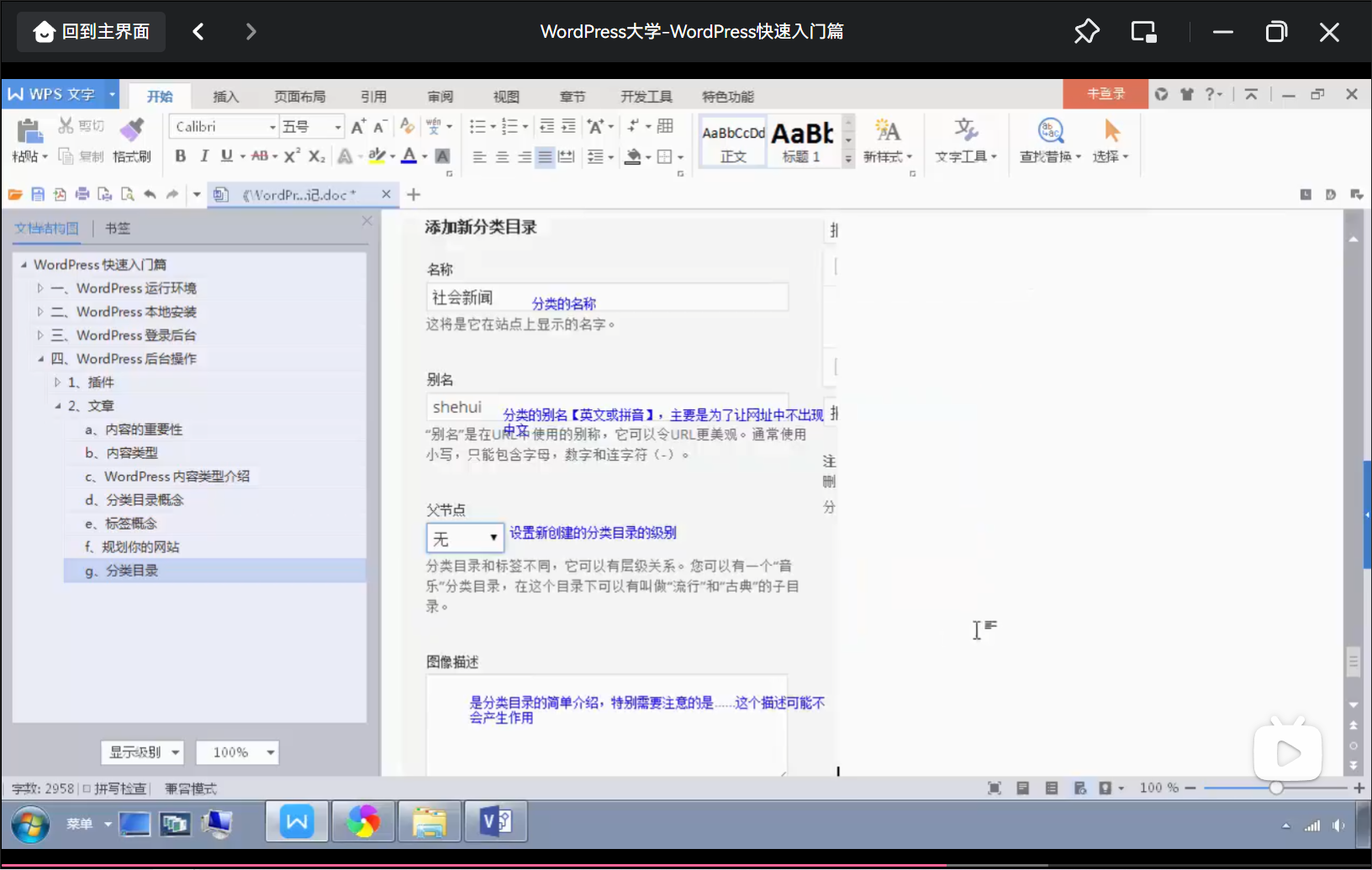Expand the 三、WordPress 登录后台 node
This screenshot has width=1372, height=870.
click(x=40, y=335)
